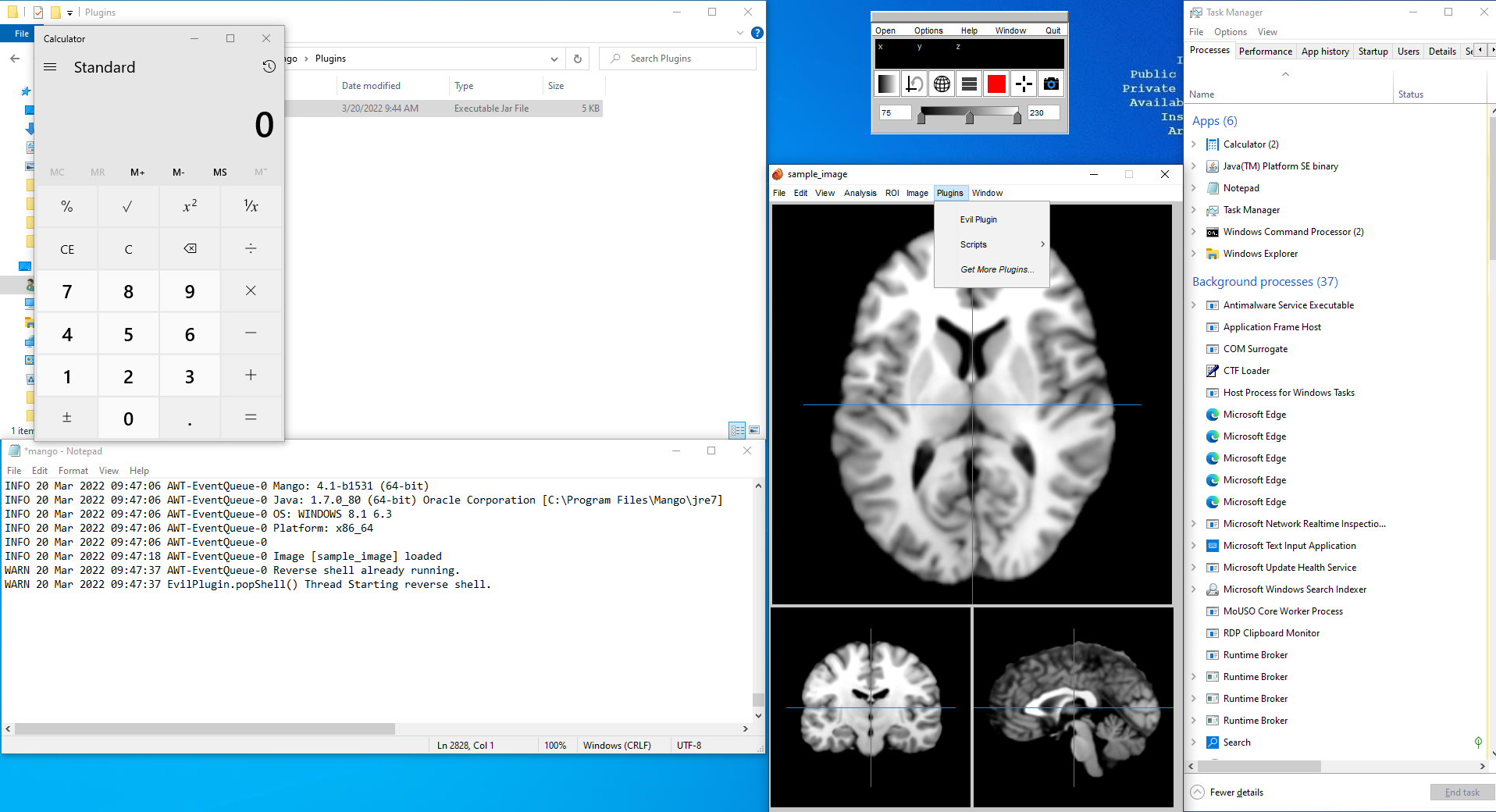
Task: Expand the Calculator (2) process group
Action: point(1194,144)
